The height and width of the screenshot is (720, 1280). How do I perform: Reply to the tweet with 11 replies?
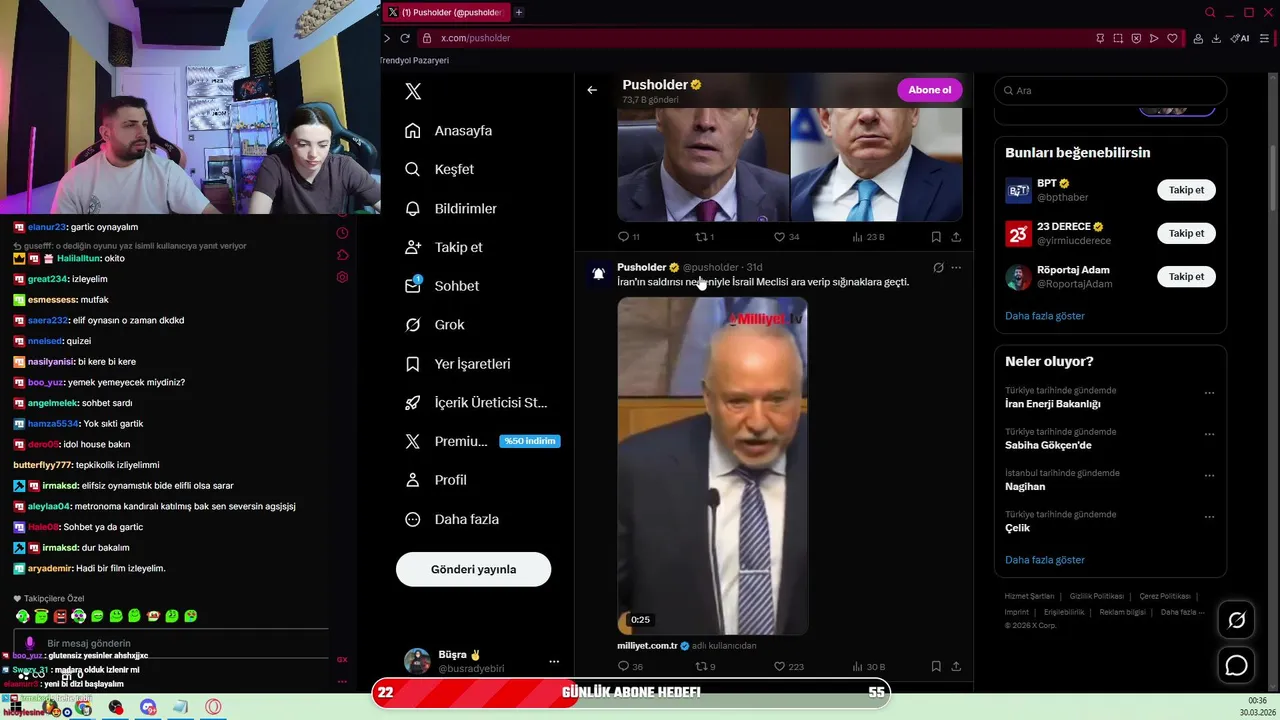point(628,237)
